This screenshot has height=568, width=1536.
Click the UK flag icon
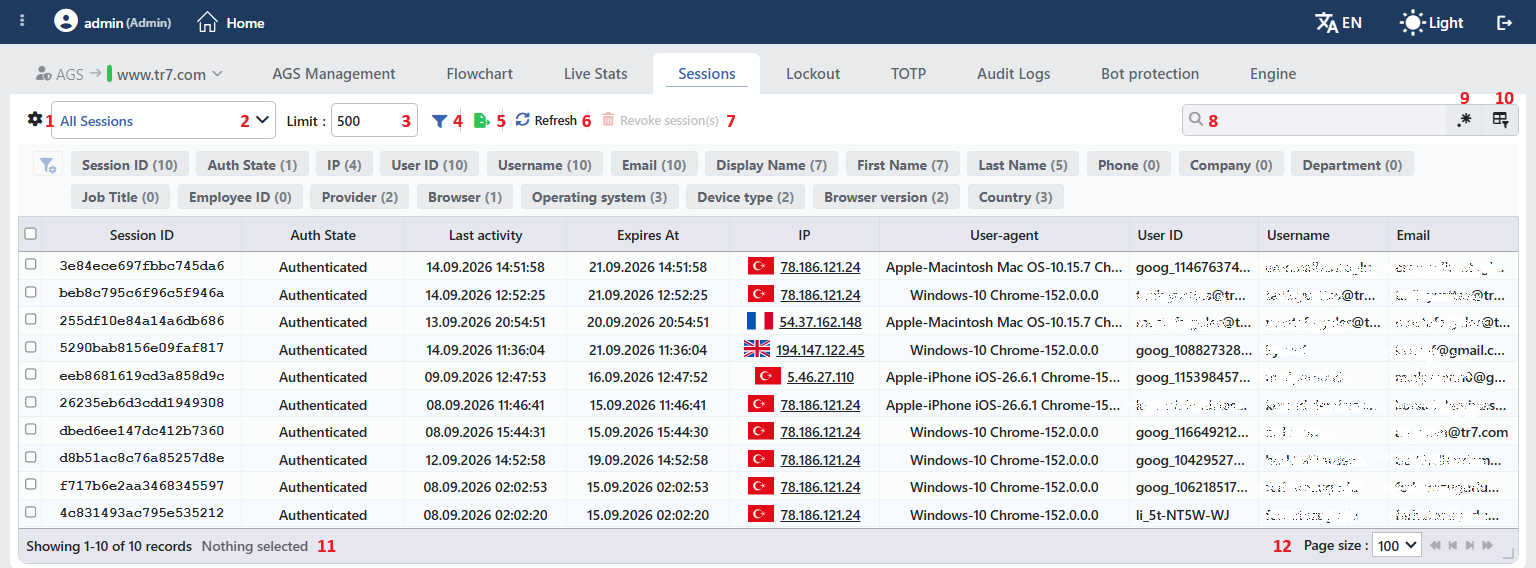[757, 349]
